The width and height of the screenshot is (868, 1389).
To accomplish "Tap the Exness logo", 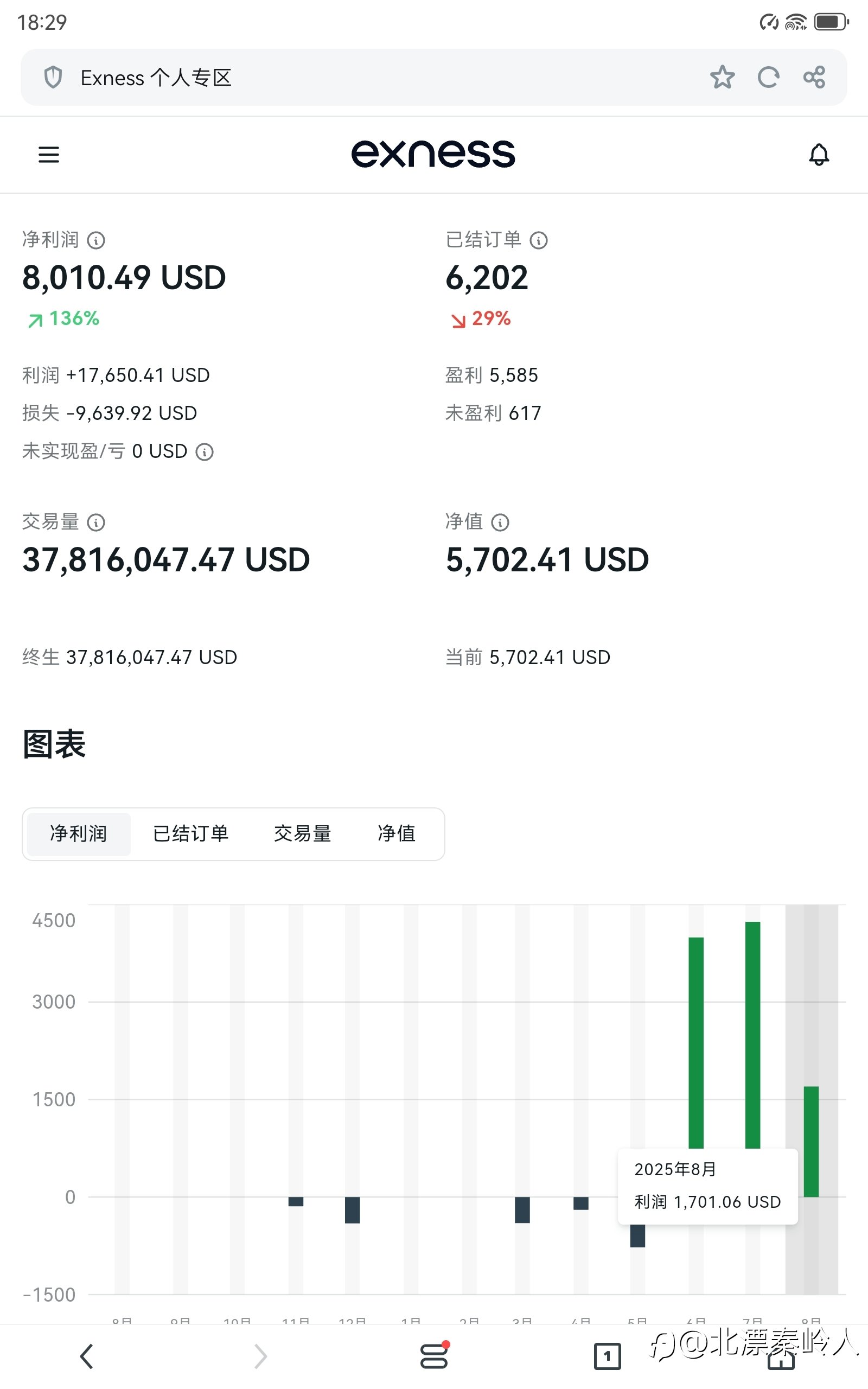I will 433,154.
